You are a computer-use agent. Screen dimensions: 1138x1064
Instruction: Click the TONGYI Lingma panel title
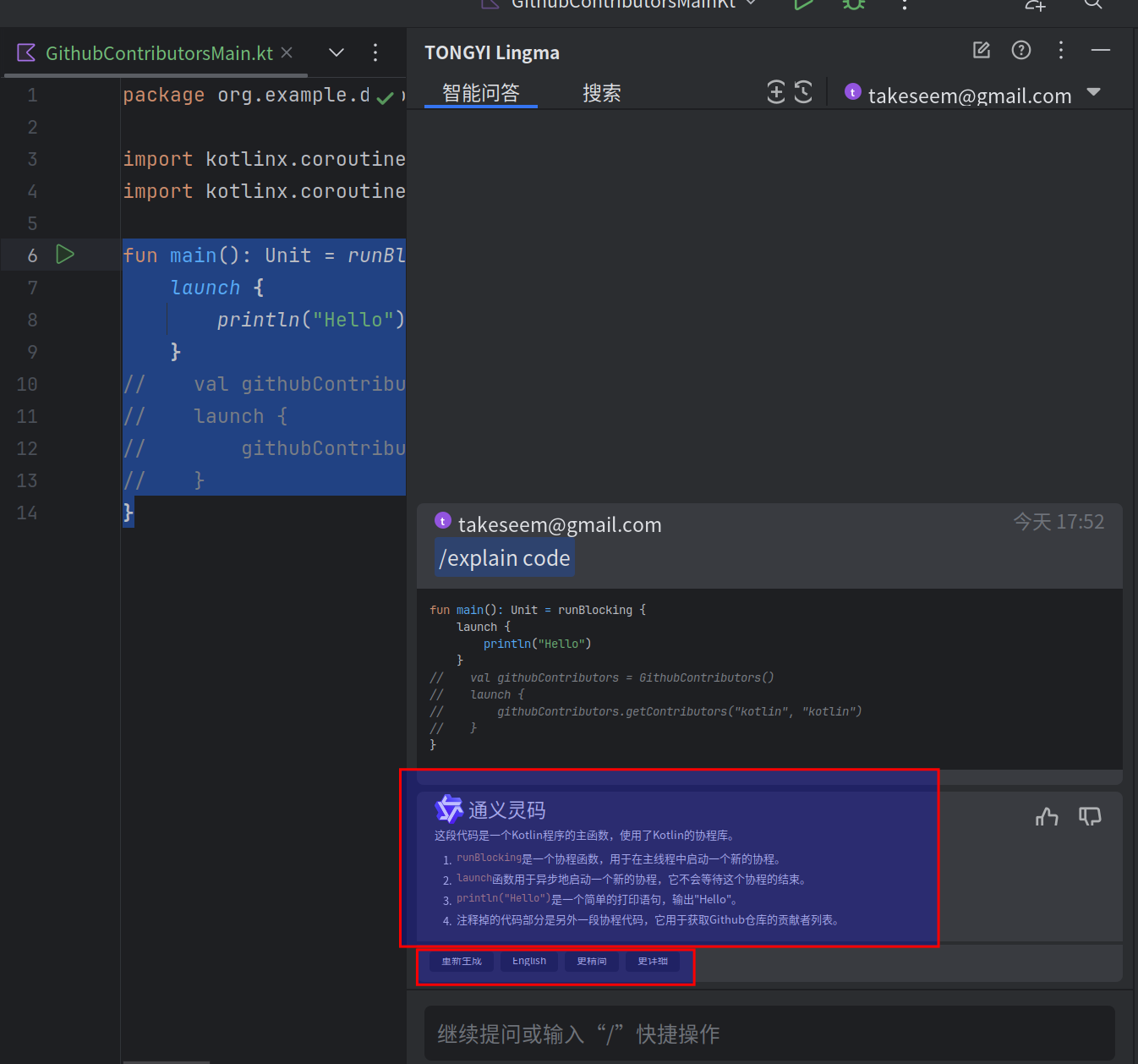pyautogui.click(x=492, y=52)
